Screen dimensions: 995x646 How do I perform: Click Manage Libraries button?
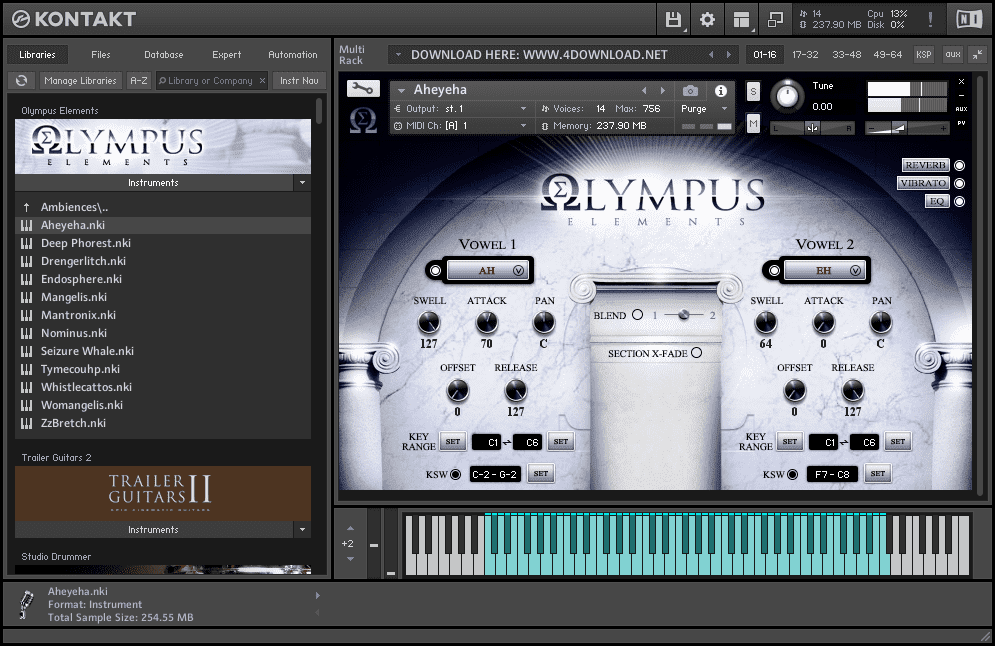[x=81, y=81]
